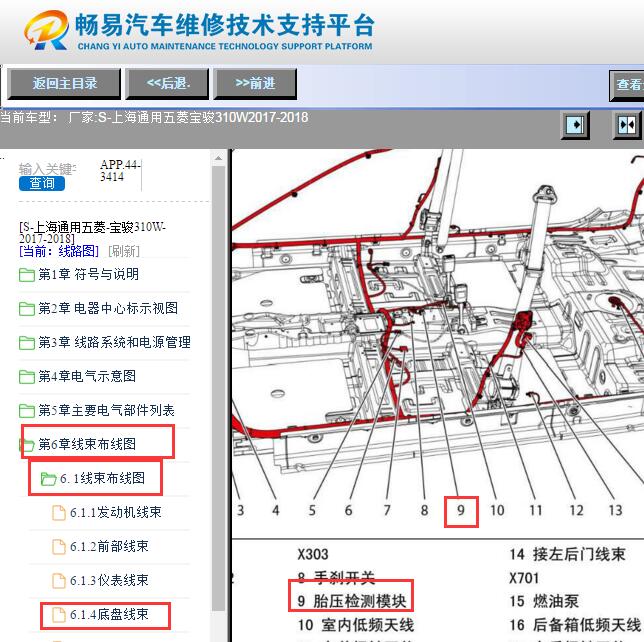
Task: Go back with the <<后退 button
Action: coord(168,84)
